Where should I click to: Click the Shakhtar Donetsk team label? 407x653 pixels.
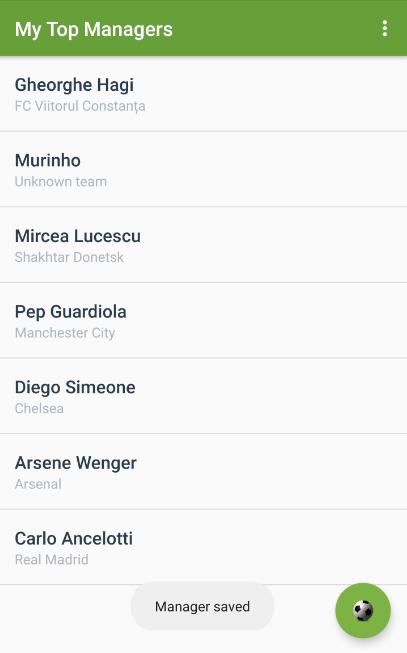pyautogui.click(x=69, y=257)
